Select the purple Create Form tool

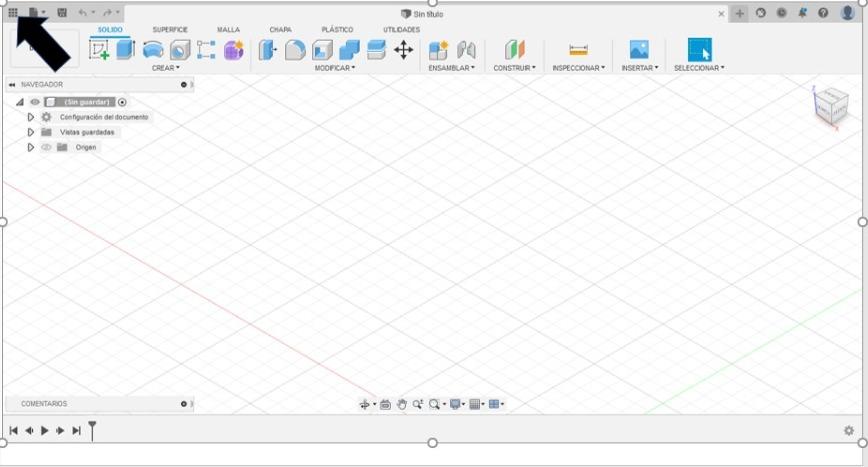pos(234,50)
